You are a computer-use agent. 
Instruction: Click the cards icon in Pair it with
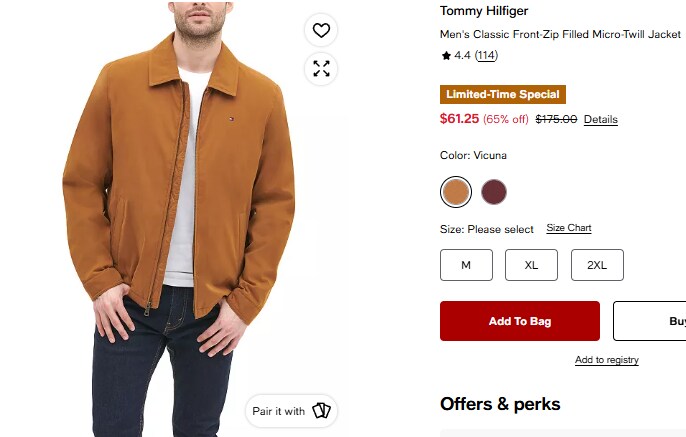coord(321,411)
